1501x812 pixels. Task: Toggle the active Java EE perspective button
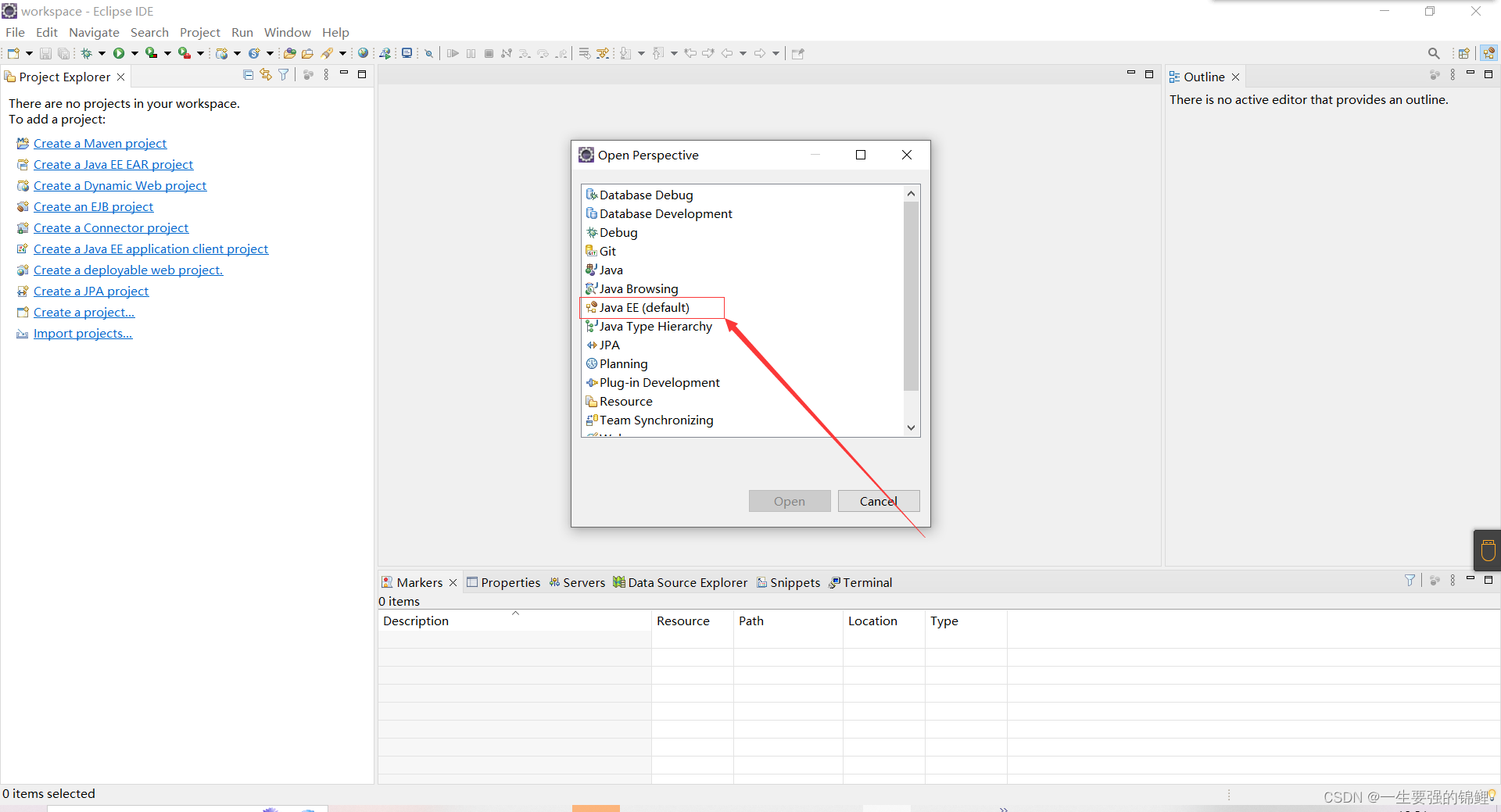tap(1488, 53)
